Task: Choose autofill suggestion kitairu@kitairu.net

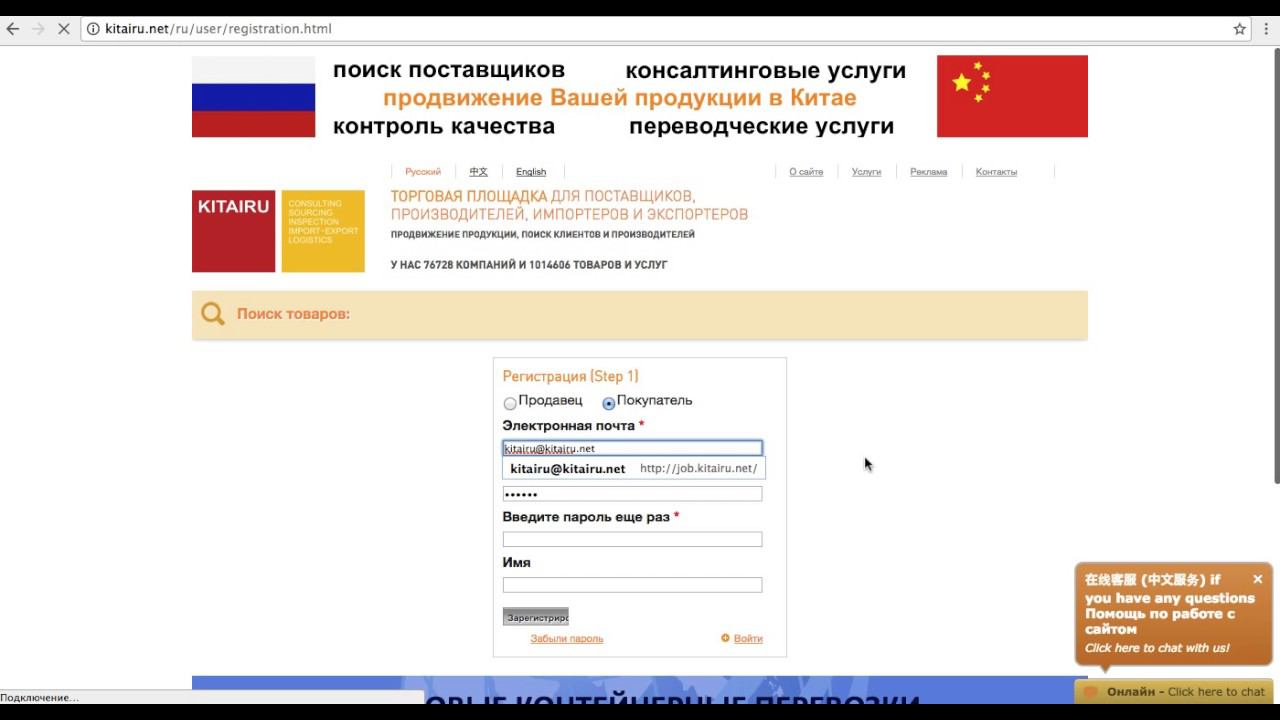Action: click(x=634, y=468)
